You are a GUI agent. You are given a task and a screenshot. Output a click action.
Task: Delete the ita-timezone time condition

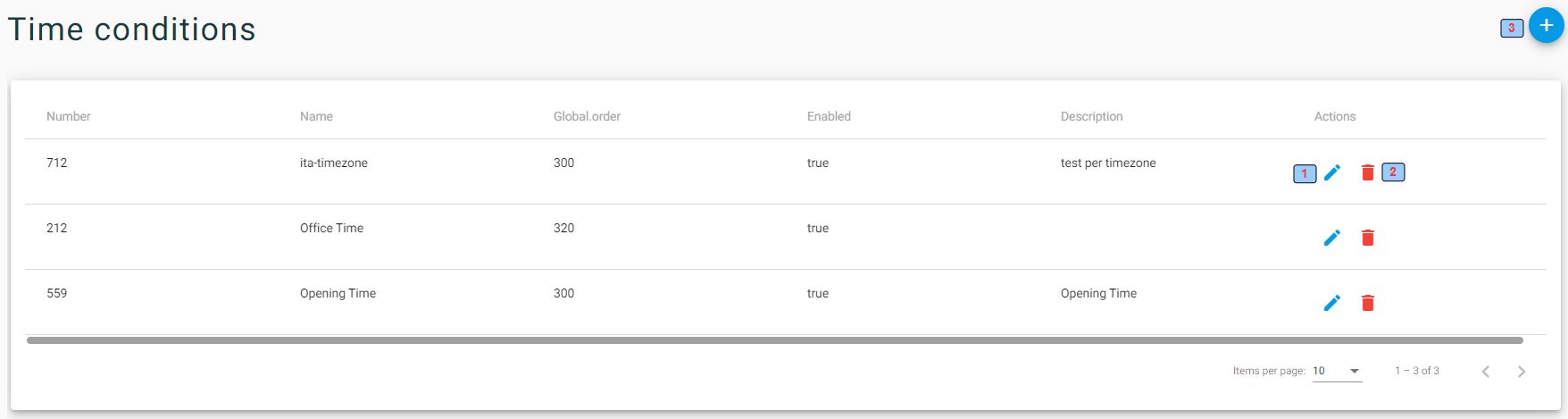(1367, 172)
